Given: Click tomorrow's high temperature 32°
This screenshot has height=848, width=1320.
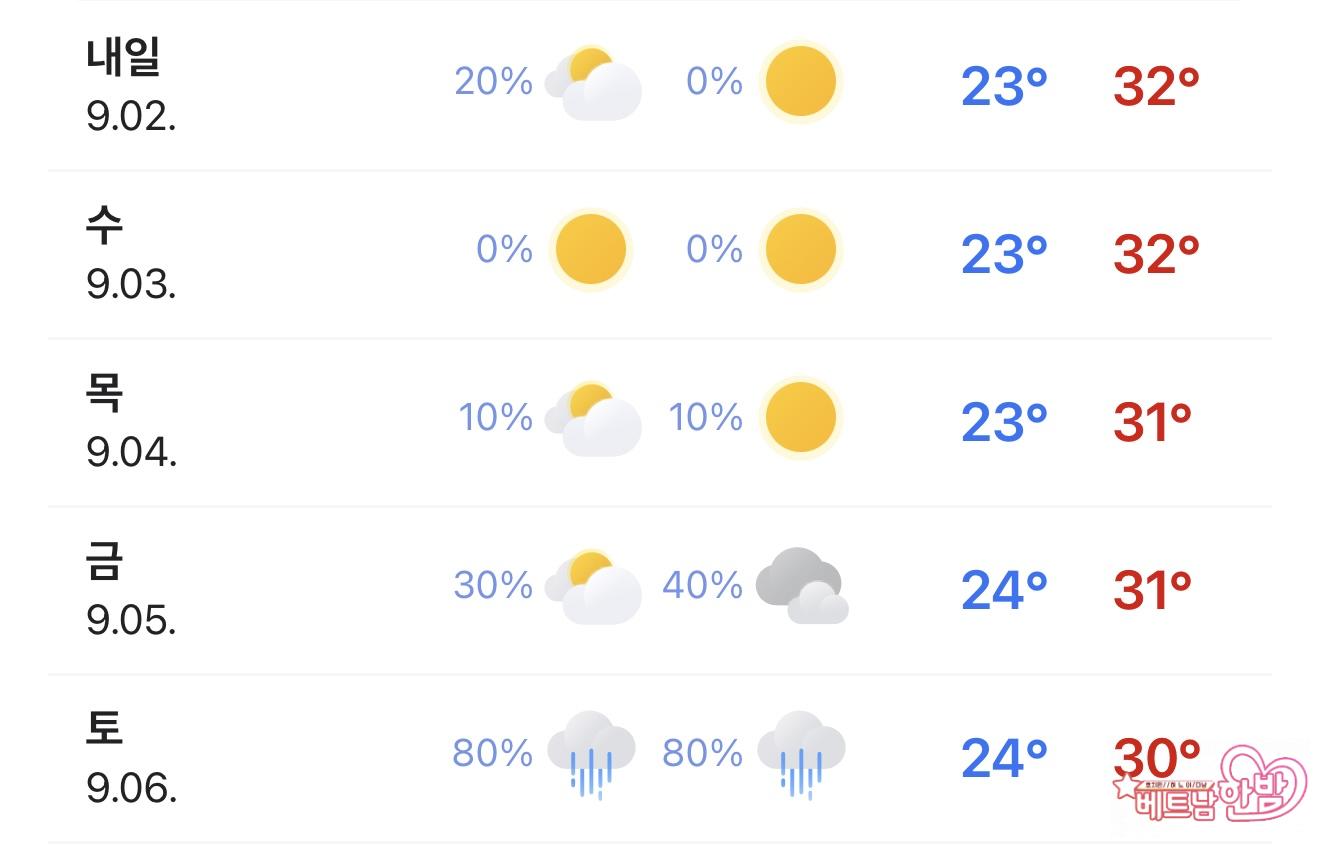Looking at the screenshot, I should coord(1156,88).
